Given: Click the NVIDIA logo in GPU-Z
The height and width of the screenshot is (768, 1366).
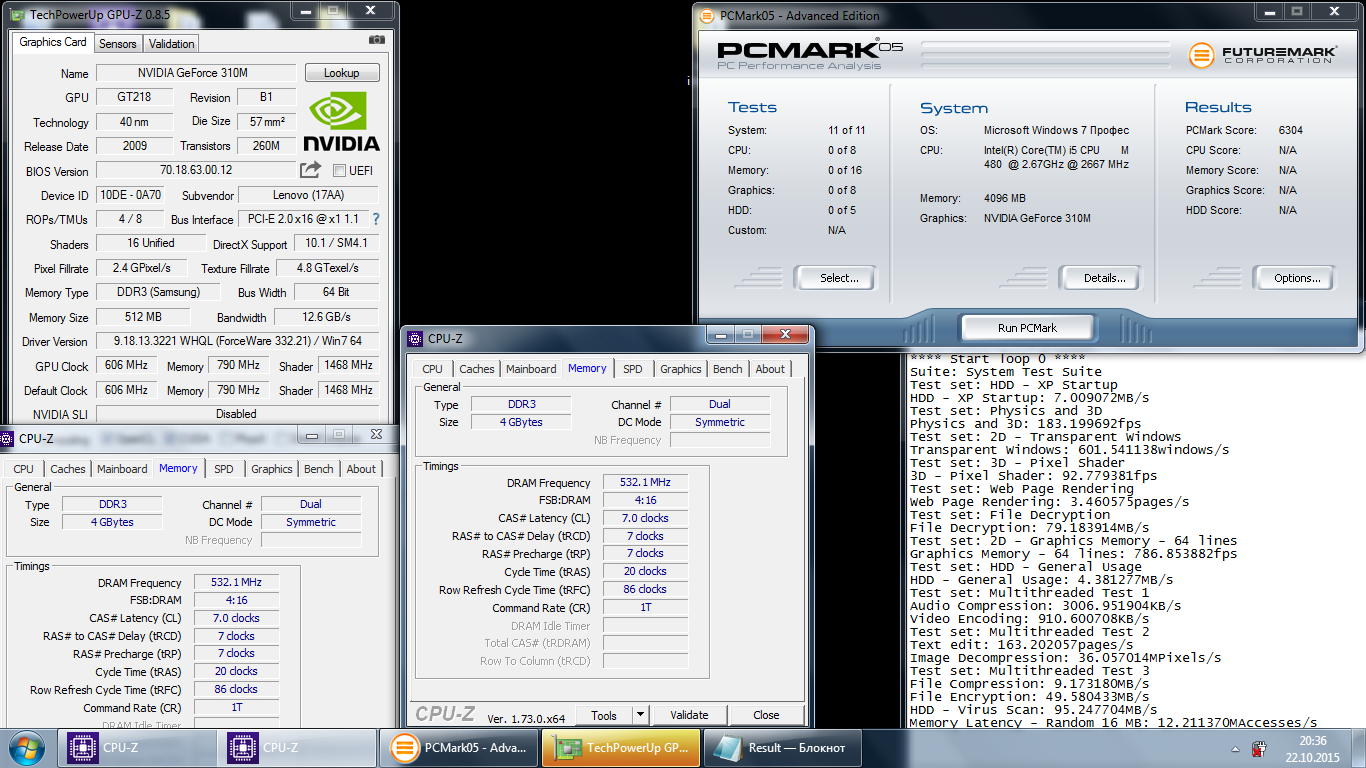Looking at the screenshot, I should point(341,121).
